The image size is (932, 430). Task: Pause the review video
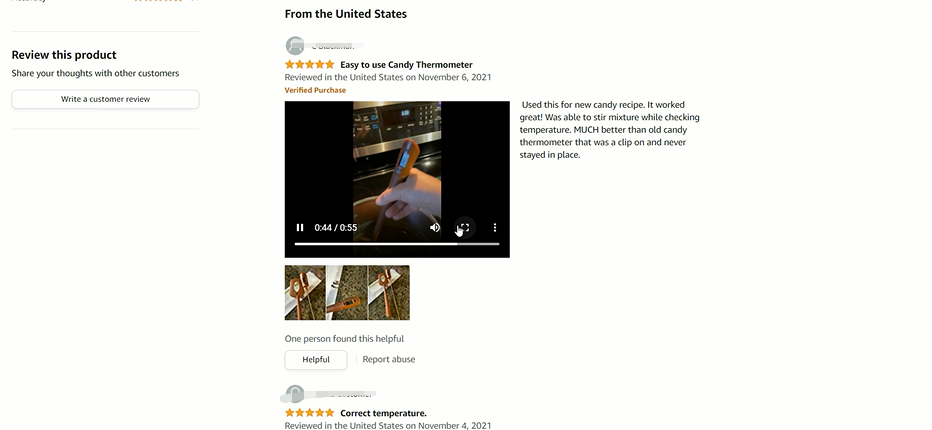tap(300, 227)
